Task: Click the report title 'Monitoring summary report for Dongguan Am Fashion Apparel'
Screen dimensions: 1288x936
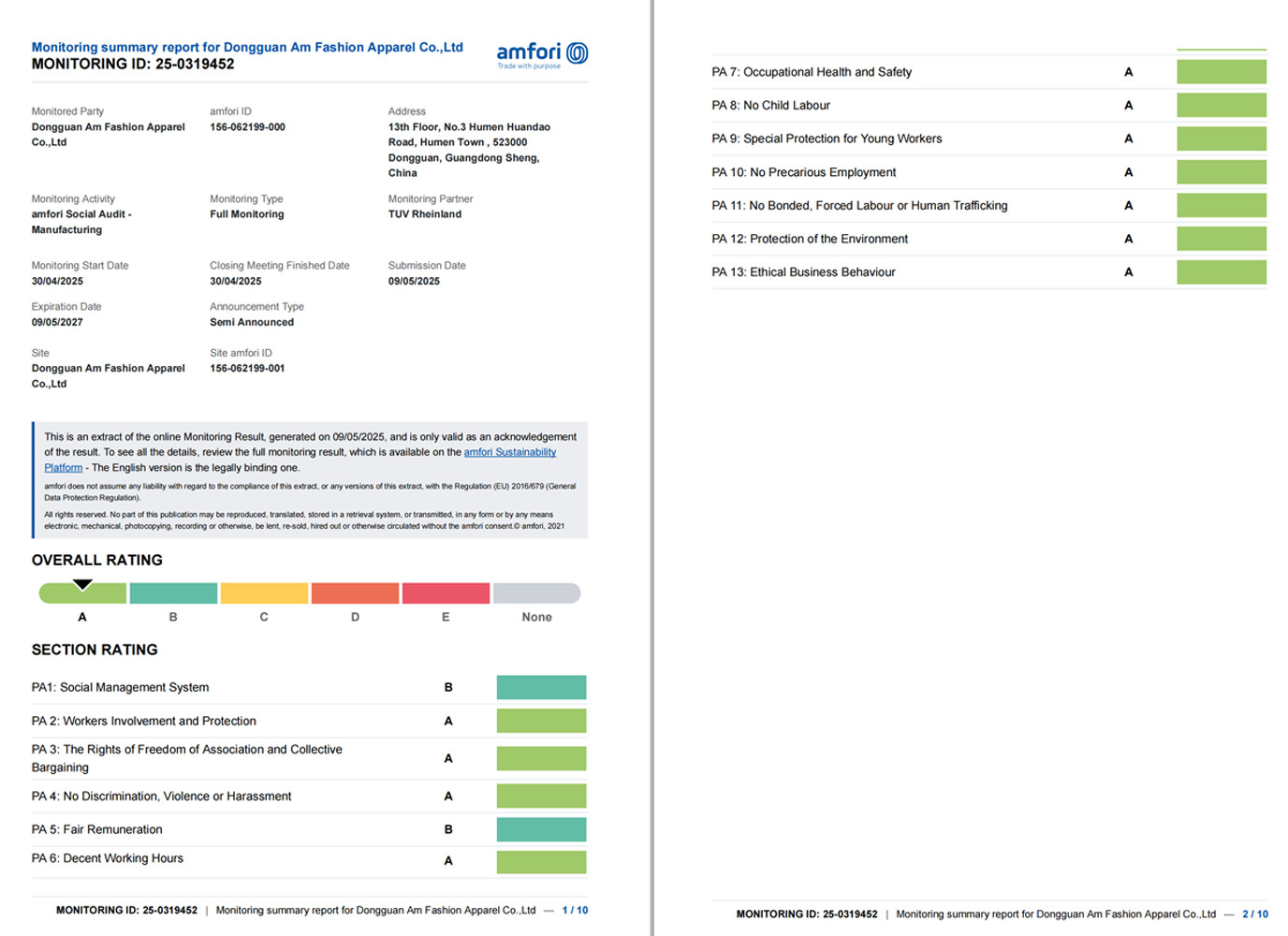Action: pos(247,47)
